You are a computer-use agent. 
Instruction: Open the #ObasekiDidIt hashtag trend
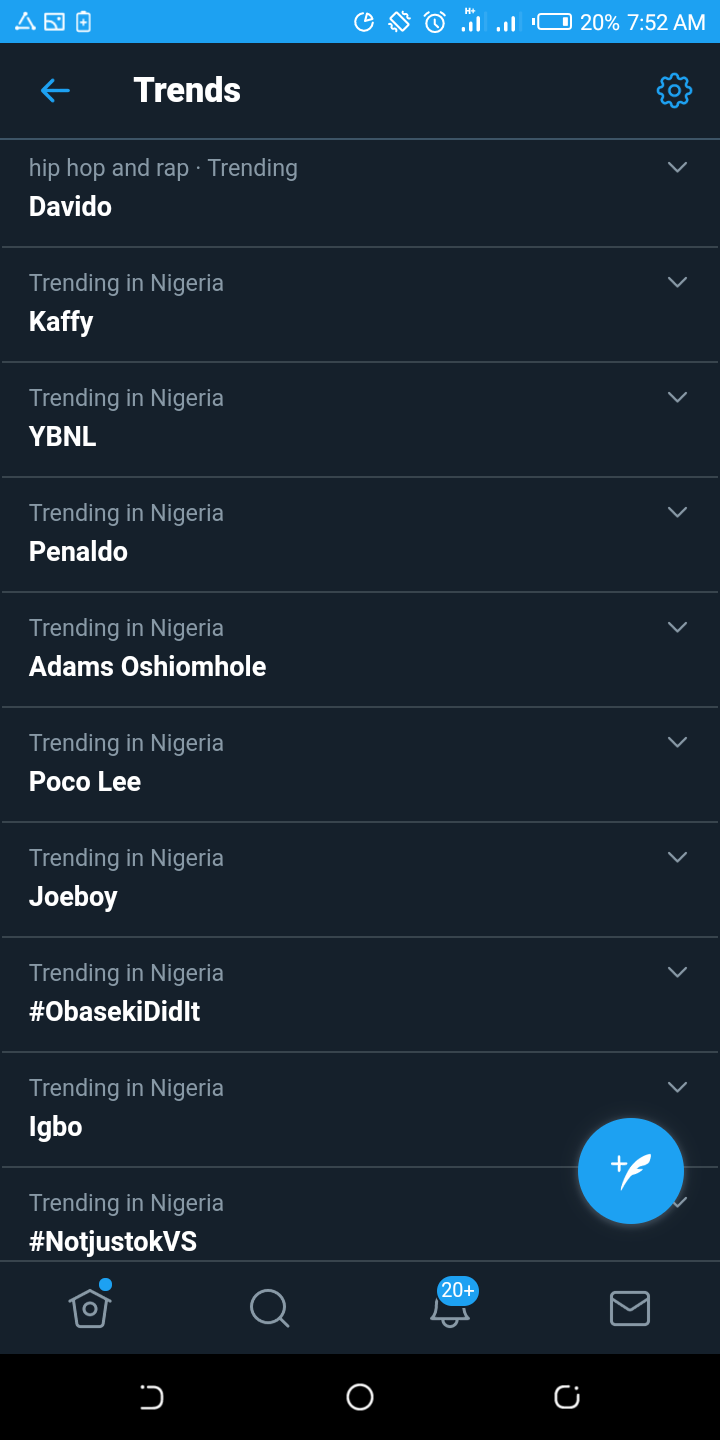[x=115, y=1011]
